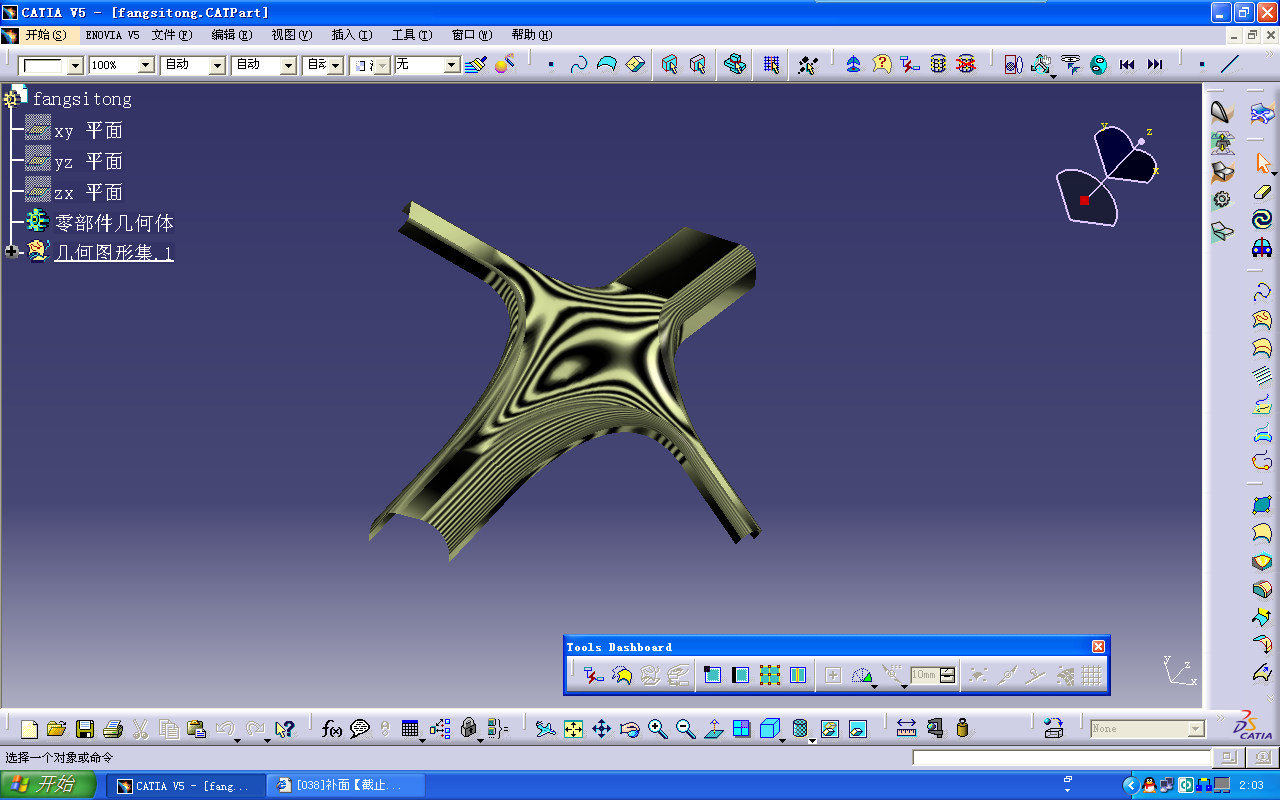The image size is (1280, 800).
Task: Toggle the Swap visible space icon
Action: (857, 729)
